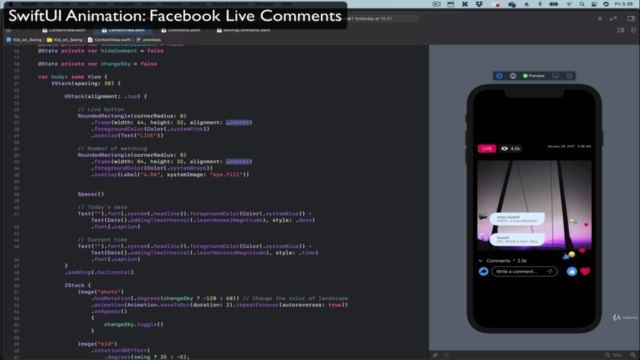Open the Wi-Fi menu bar icon
This screenshot has width=640, height=360.
point(569,4)
